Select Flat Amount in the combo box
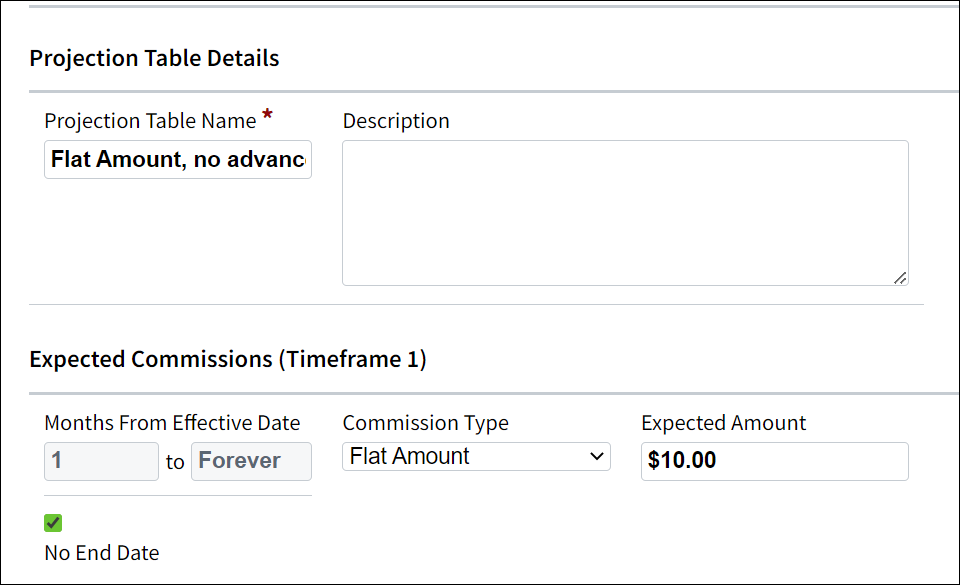The width and height of the screenshot is (960, 585). pyautogui.click(x=476, y=456)
